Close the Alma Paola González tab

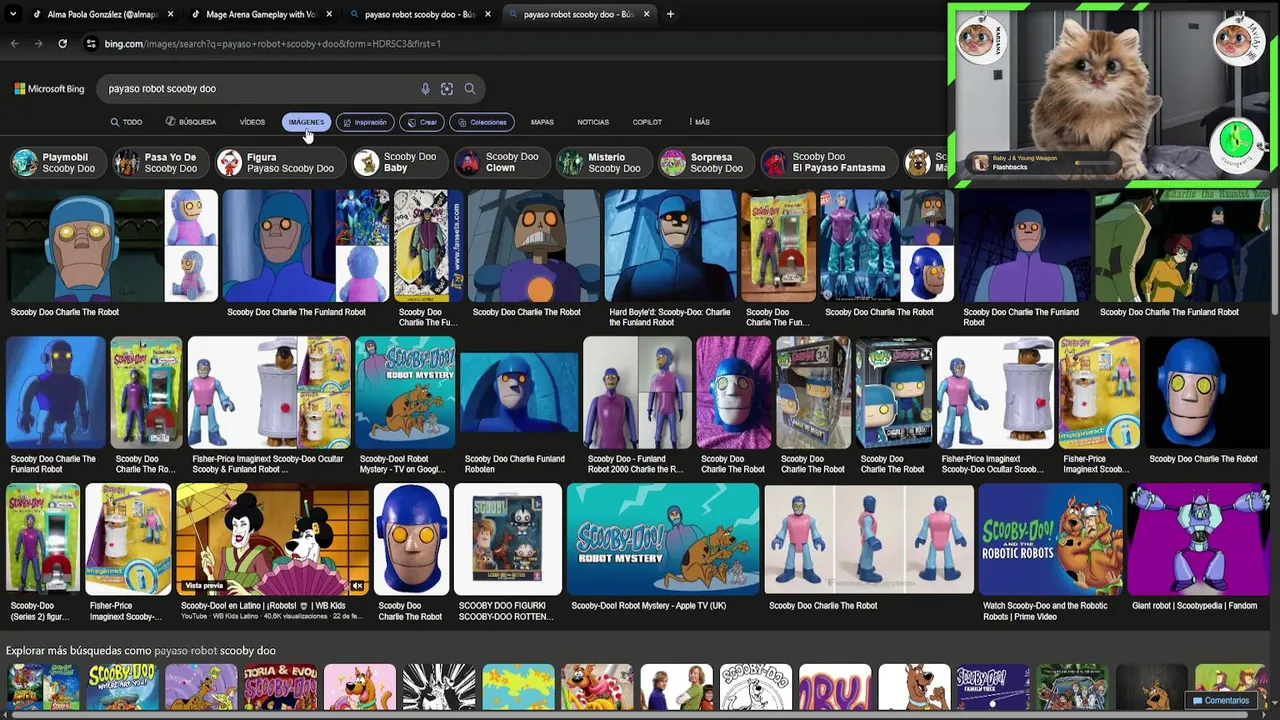(x=170, y=14)
